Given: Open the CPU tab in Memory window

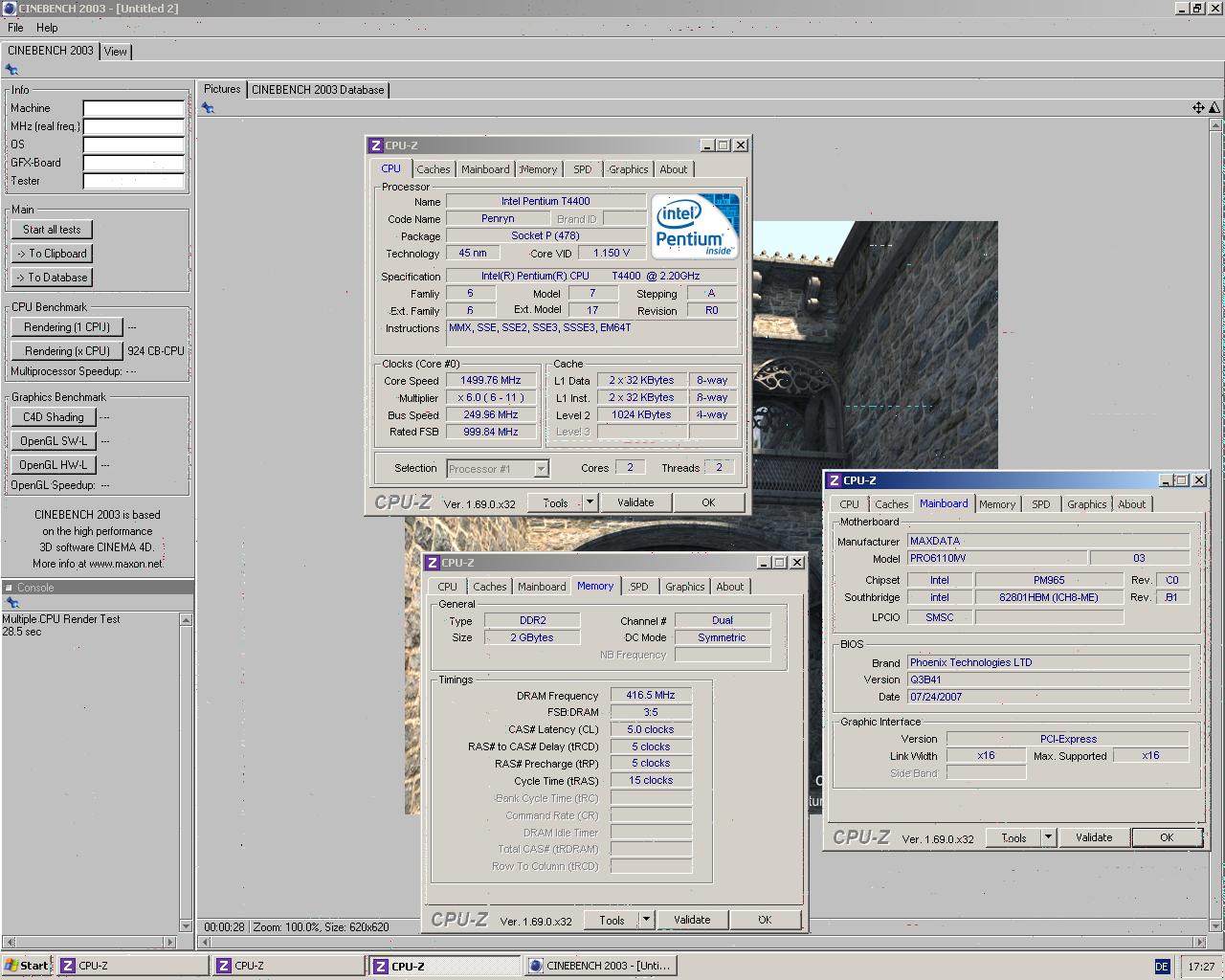Looking at the screenshot, I should tap(448, 587).
